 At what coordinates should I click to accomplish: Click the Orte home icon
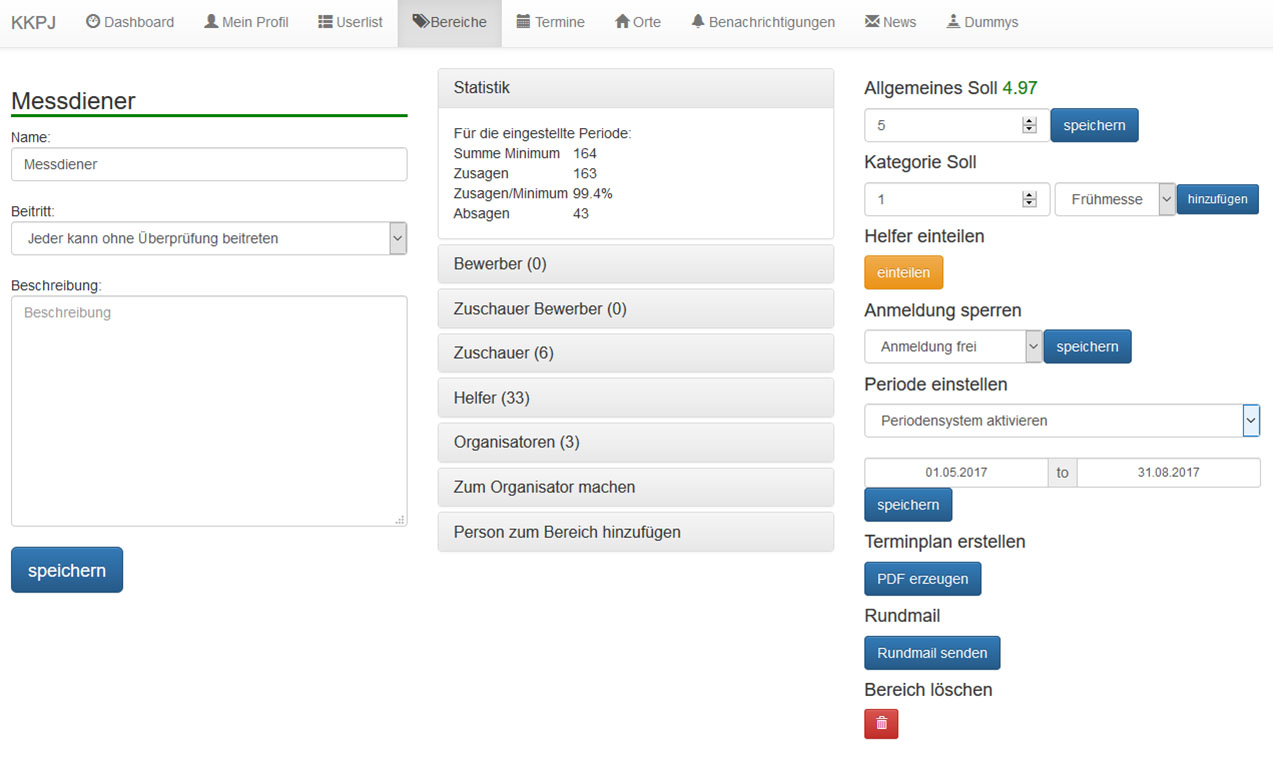pos(622,21)
